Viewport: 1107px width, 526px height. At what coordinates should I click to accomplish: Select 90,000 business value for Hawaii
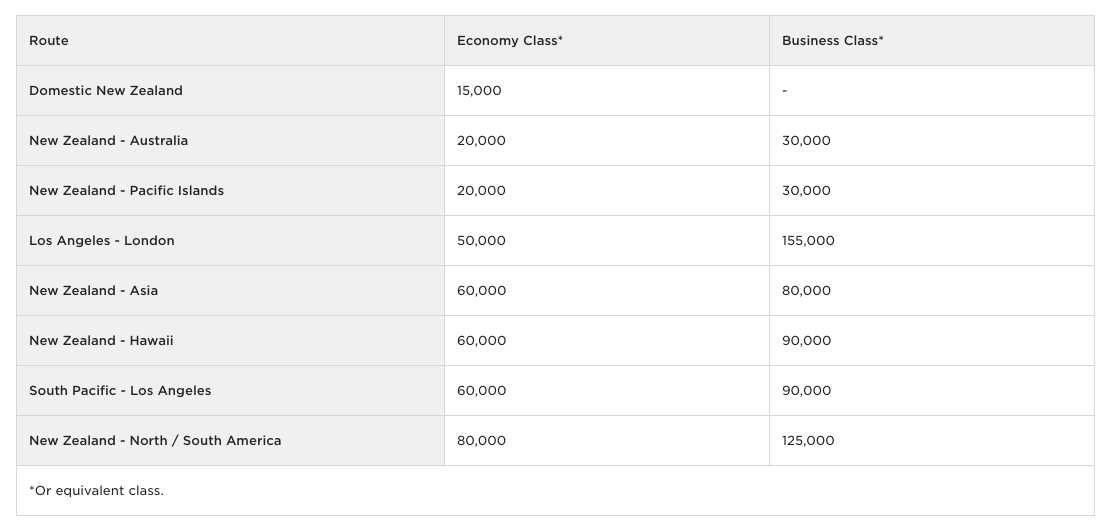[806, 341]
